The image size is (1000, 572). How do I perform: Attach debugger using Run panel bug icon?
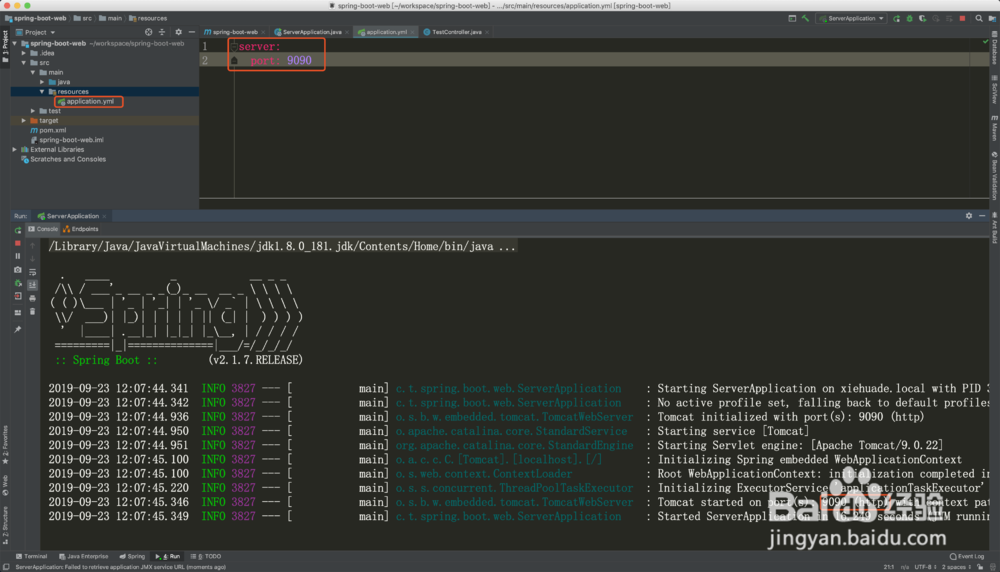click(x=18, y=283)
